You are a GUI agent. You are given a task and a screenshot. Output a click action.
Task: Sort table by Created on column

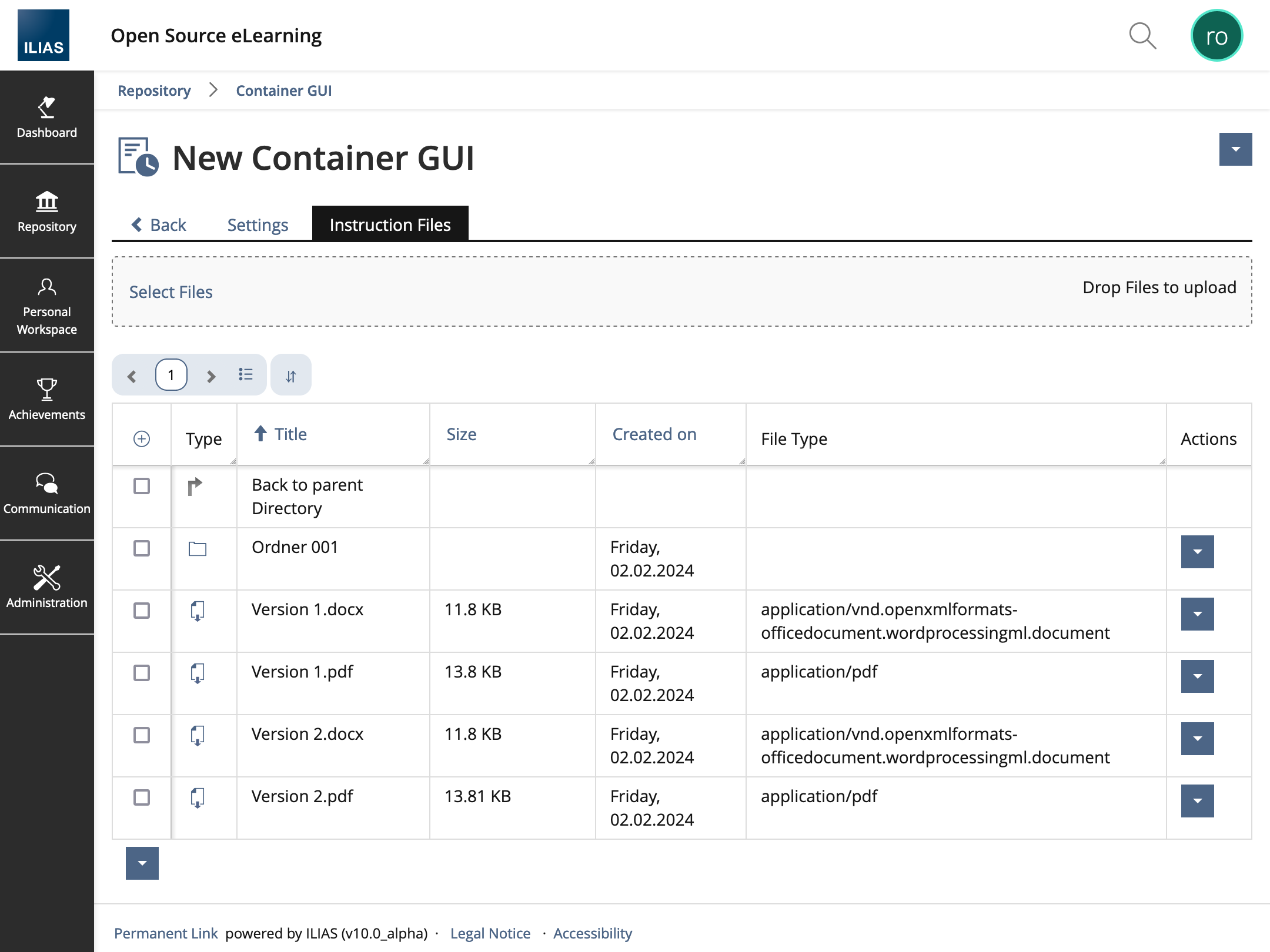(x=654, y=434)
